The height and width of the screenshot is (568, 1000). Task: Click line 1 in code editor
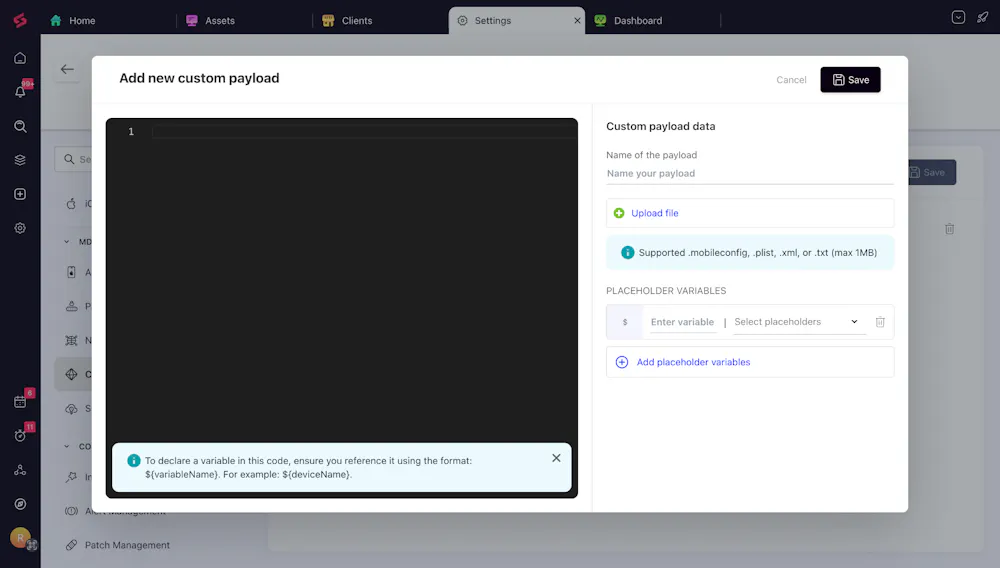(364, 131)
